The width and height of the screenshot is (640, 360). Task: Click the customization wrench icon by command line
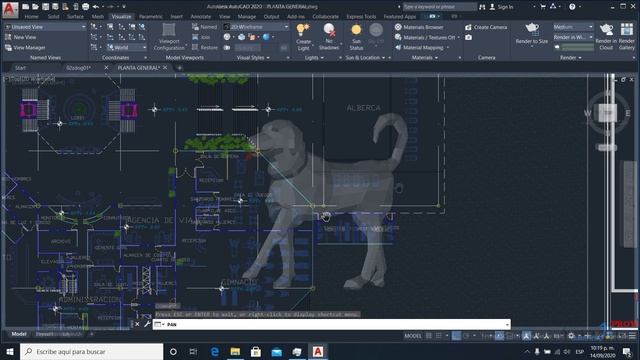147,324
